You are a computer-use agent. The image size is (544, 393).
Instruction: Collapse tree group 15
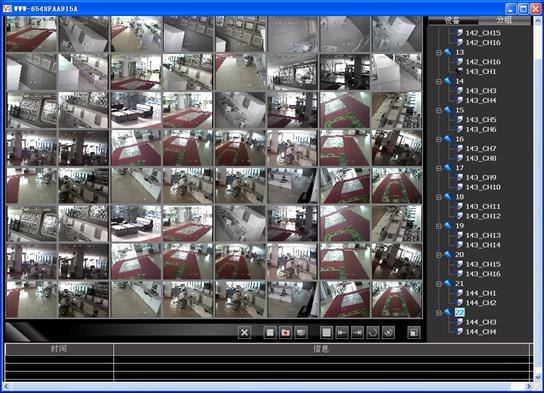click(x=439, y=110)
